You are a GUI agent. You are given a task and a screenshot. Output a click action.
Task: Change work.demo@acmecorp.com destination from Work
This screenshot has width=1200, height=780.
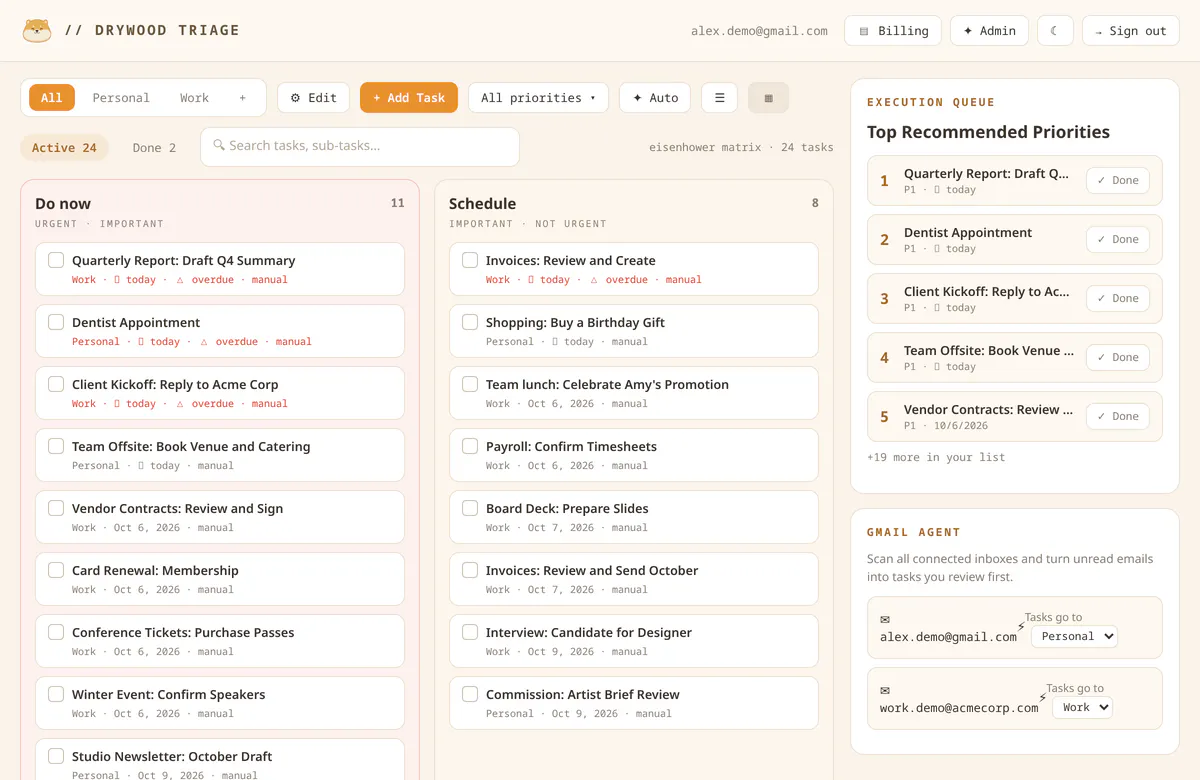tap(1082, 707)
